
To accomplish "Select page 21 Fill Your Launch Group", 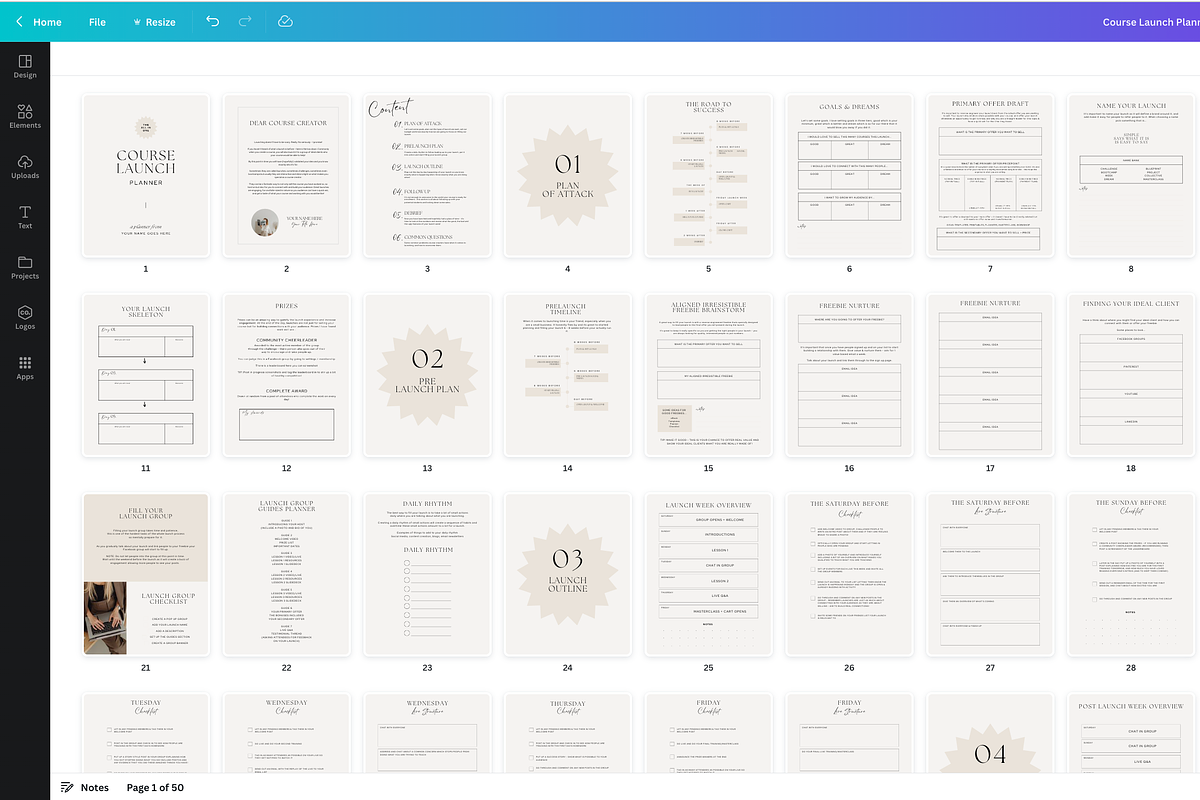I will (146, 575).
